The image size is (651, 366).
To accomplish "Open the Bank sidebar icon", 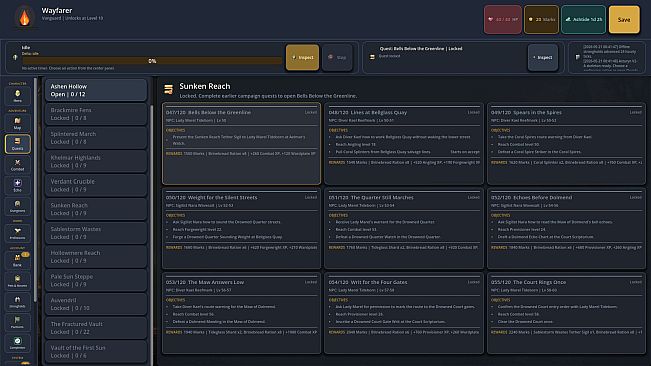I will pyautogui.click(x=17, y=260).
